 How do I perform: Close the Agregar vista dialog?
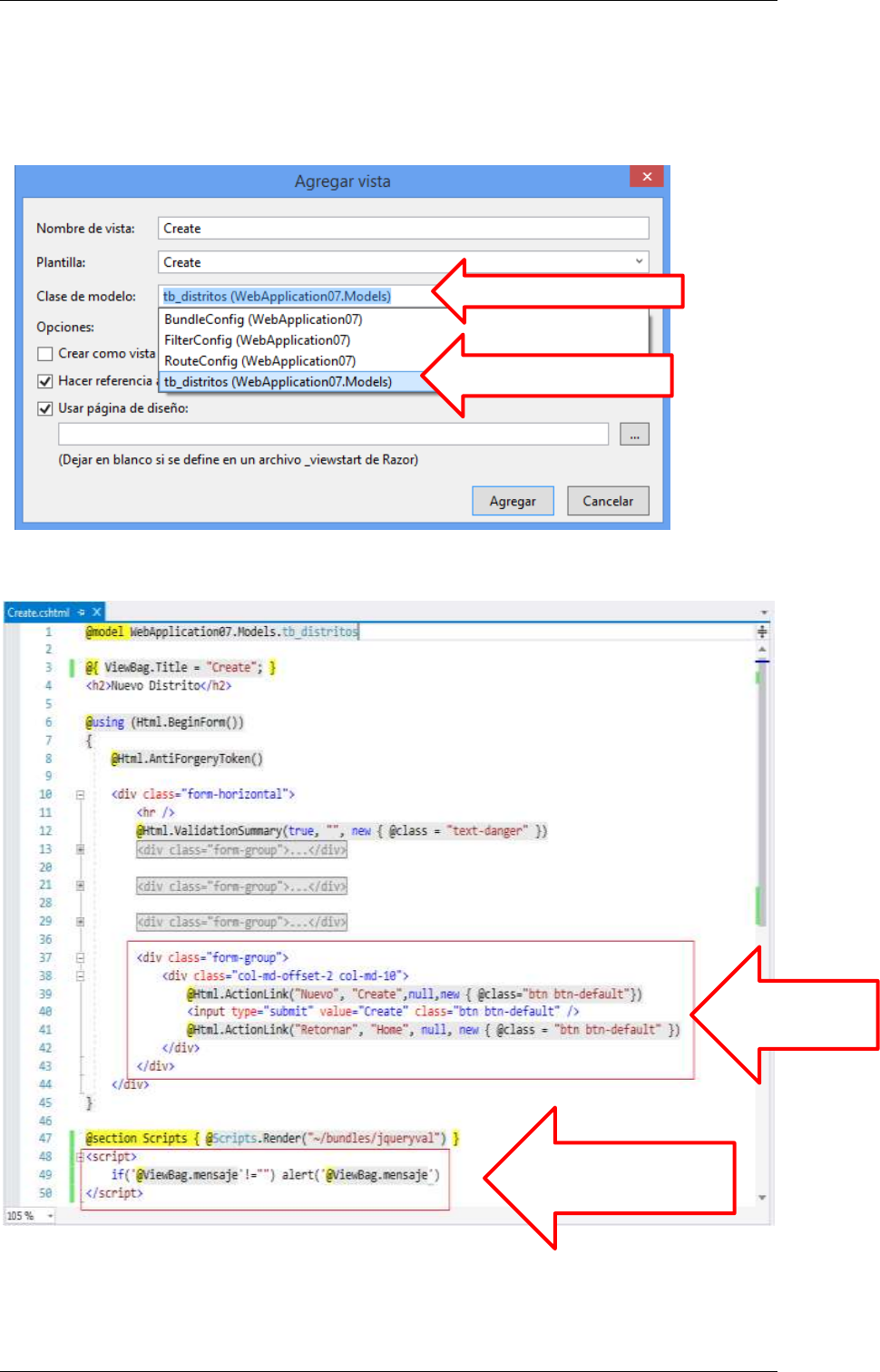647,177
